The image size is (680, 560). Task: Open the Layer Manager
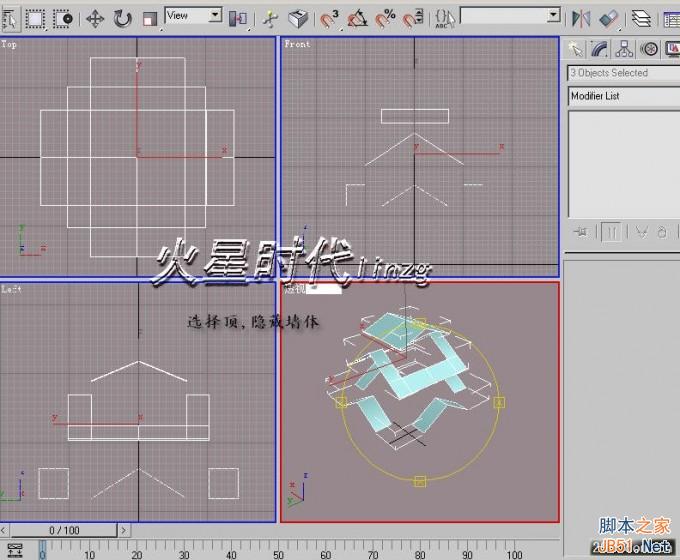coord(641,19)
